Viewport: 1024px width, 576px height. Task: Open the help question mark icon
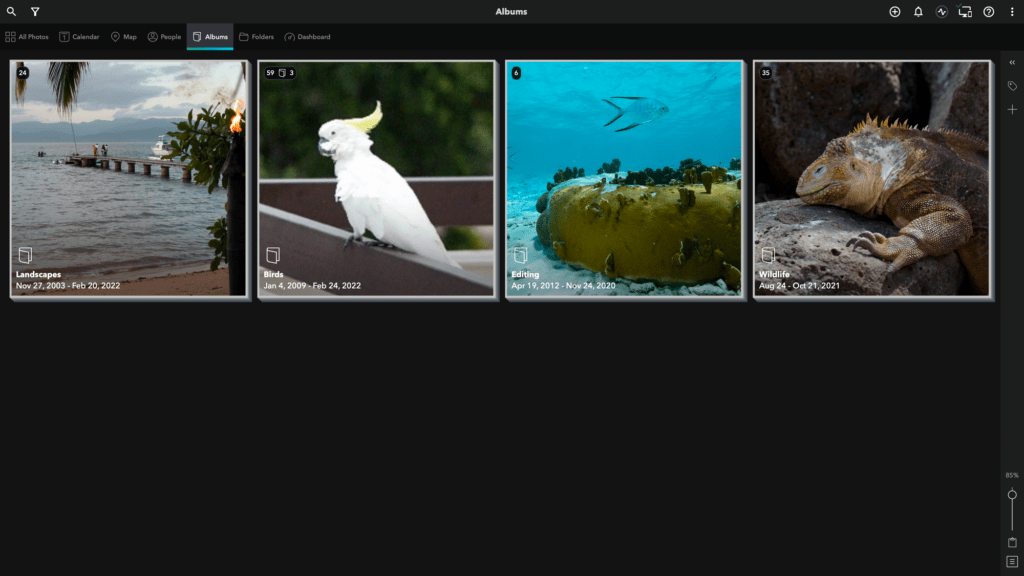click(989, 12)
